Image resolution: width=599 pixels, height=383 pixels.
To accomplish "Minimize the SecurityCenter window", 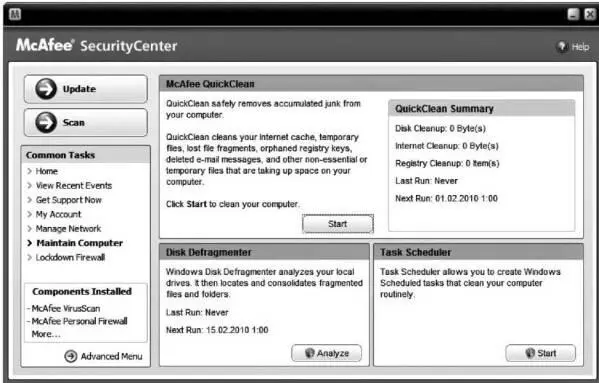I will [573, 14].
